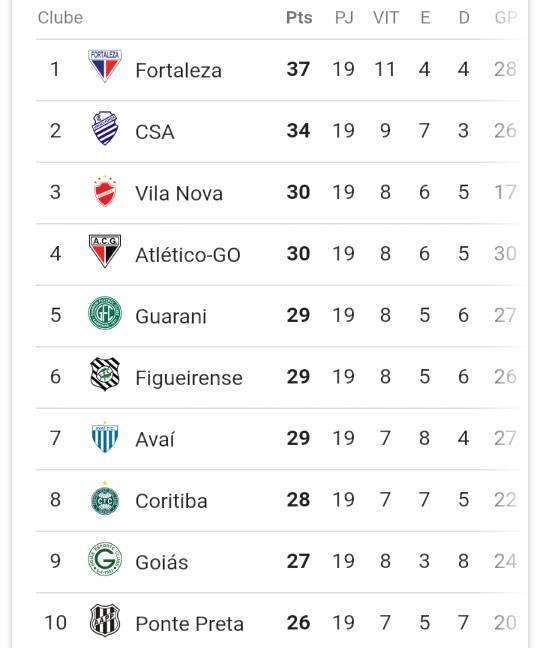Sort by the Pts column header
The height and width of the screenshot is (648, 540).
pos(299,18)
